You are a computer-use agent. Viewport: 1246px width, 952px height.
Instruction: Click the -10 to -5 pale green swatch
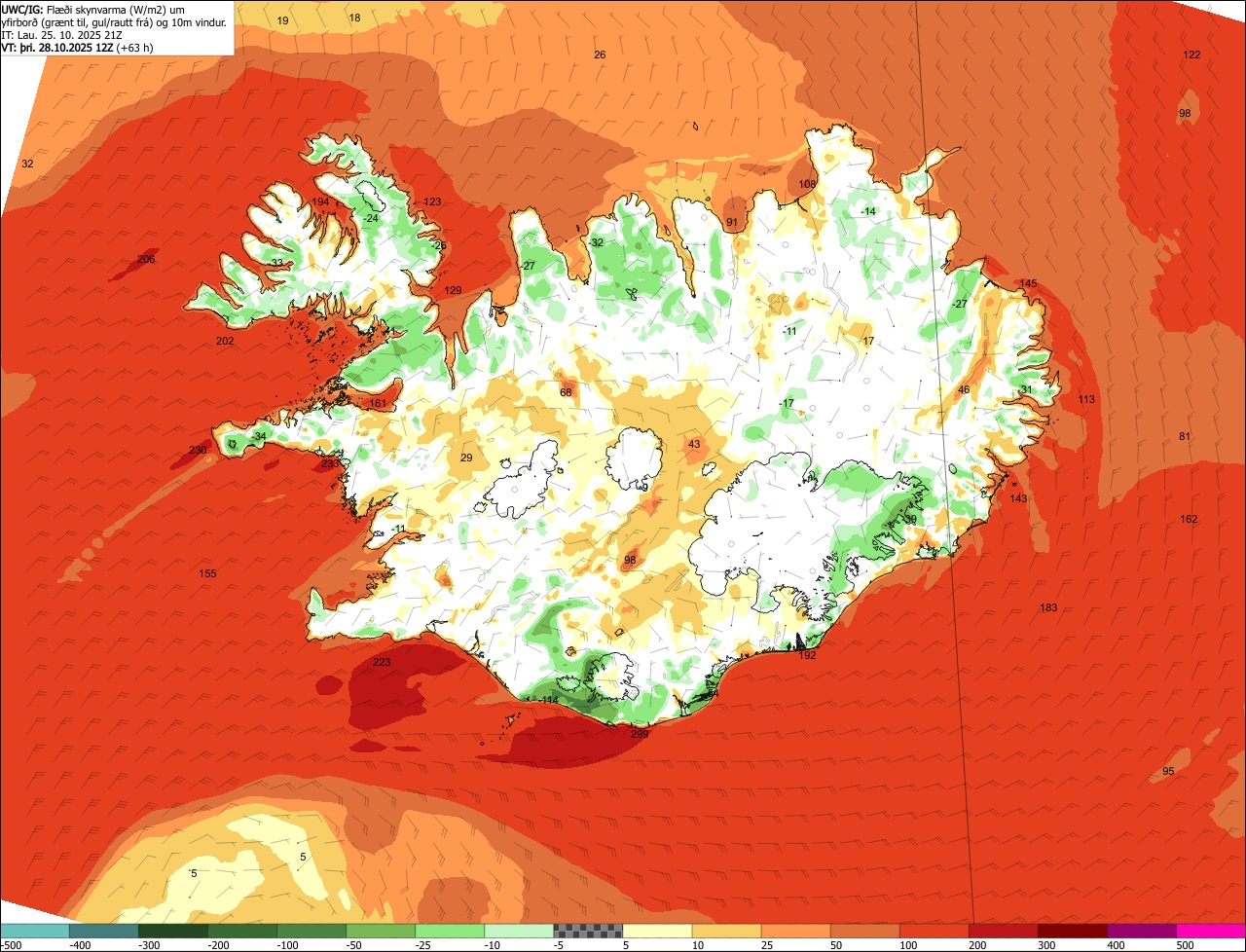point(519,931)
